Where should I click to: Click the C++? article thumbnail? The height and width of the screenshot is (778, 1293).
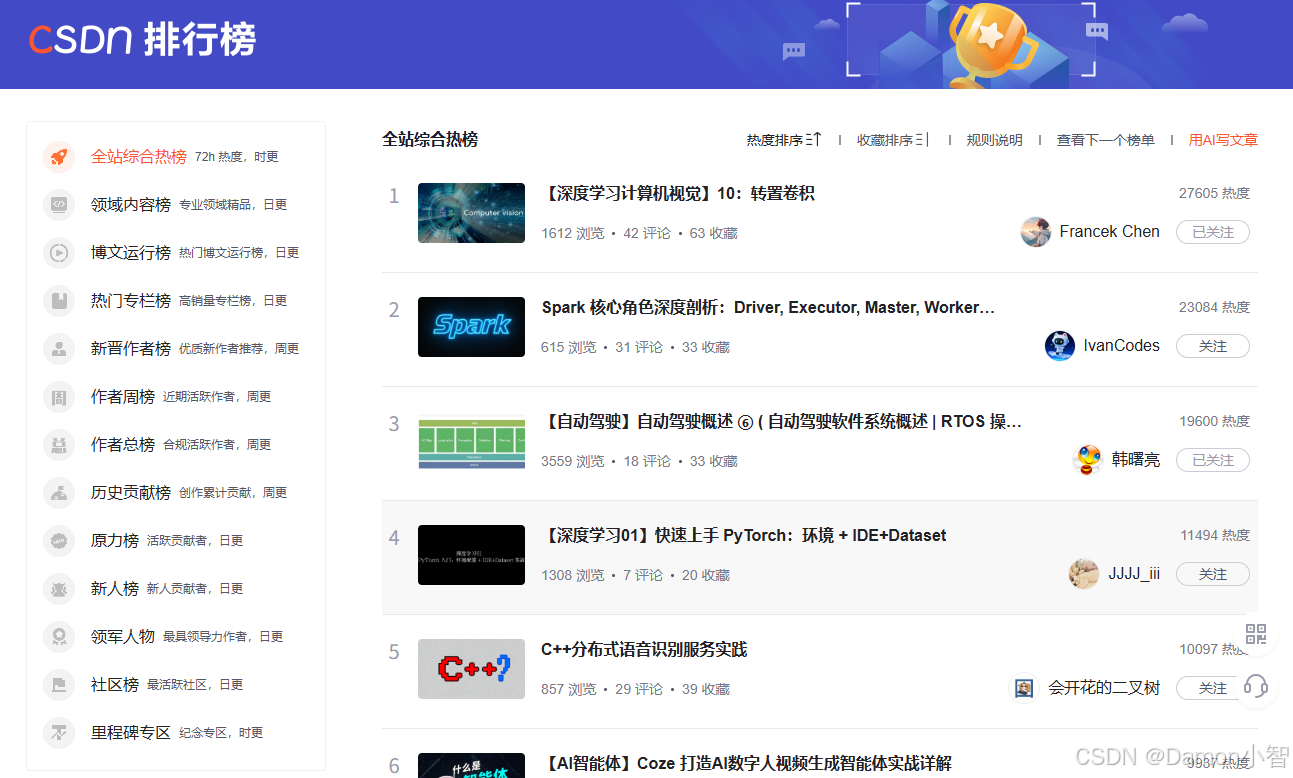pyautogui.click(x=471, y=669)
